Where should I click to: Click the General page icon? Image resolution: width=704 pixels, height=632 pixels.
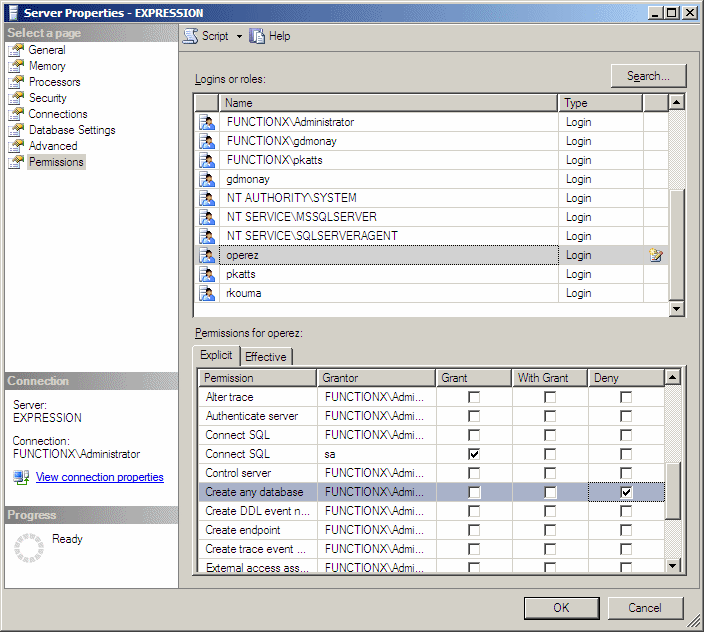click(16, 50)
